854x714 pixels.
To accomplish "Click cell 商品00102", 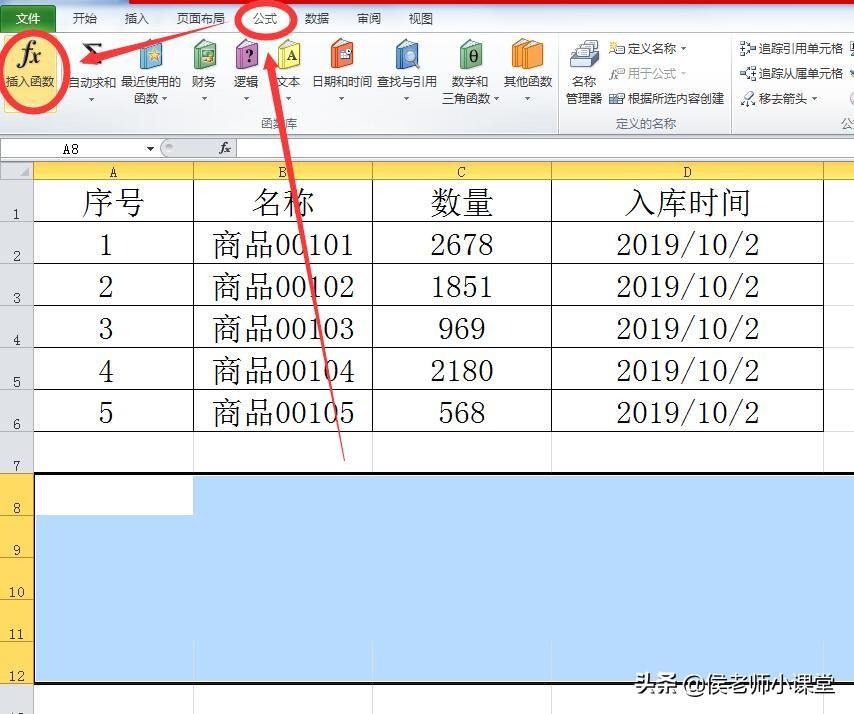I will pyautogui.click(x=283, y=285).
